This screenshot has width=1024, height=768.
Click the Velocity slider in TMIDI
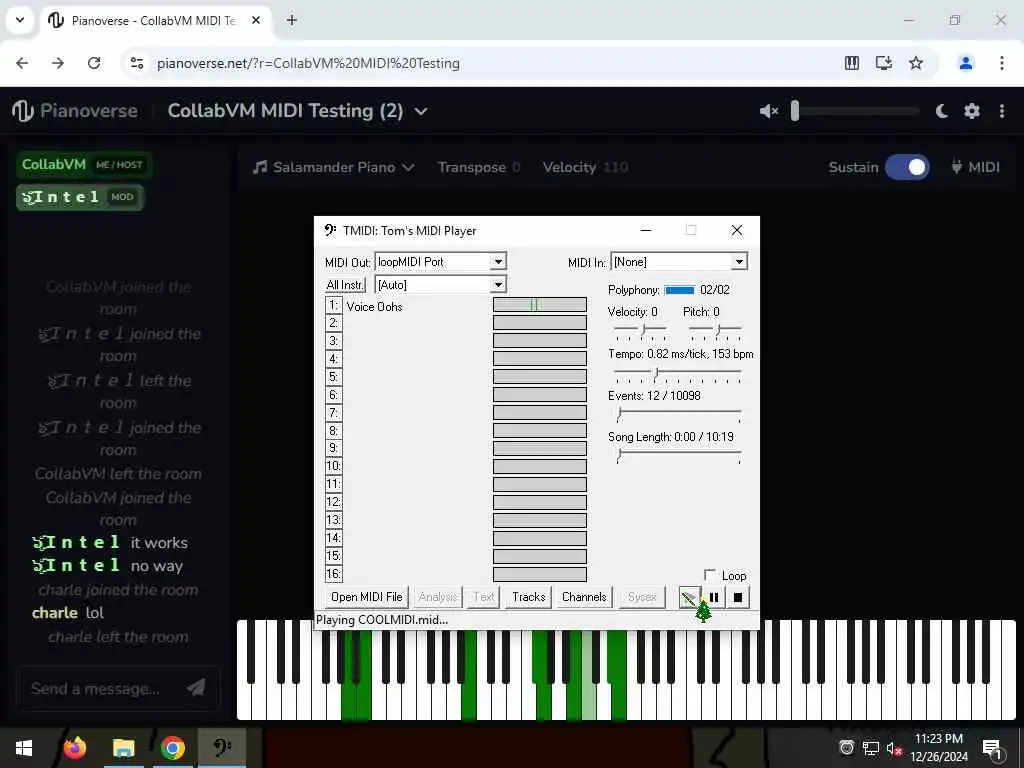(x=641, y=332)
